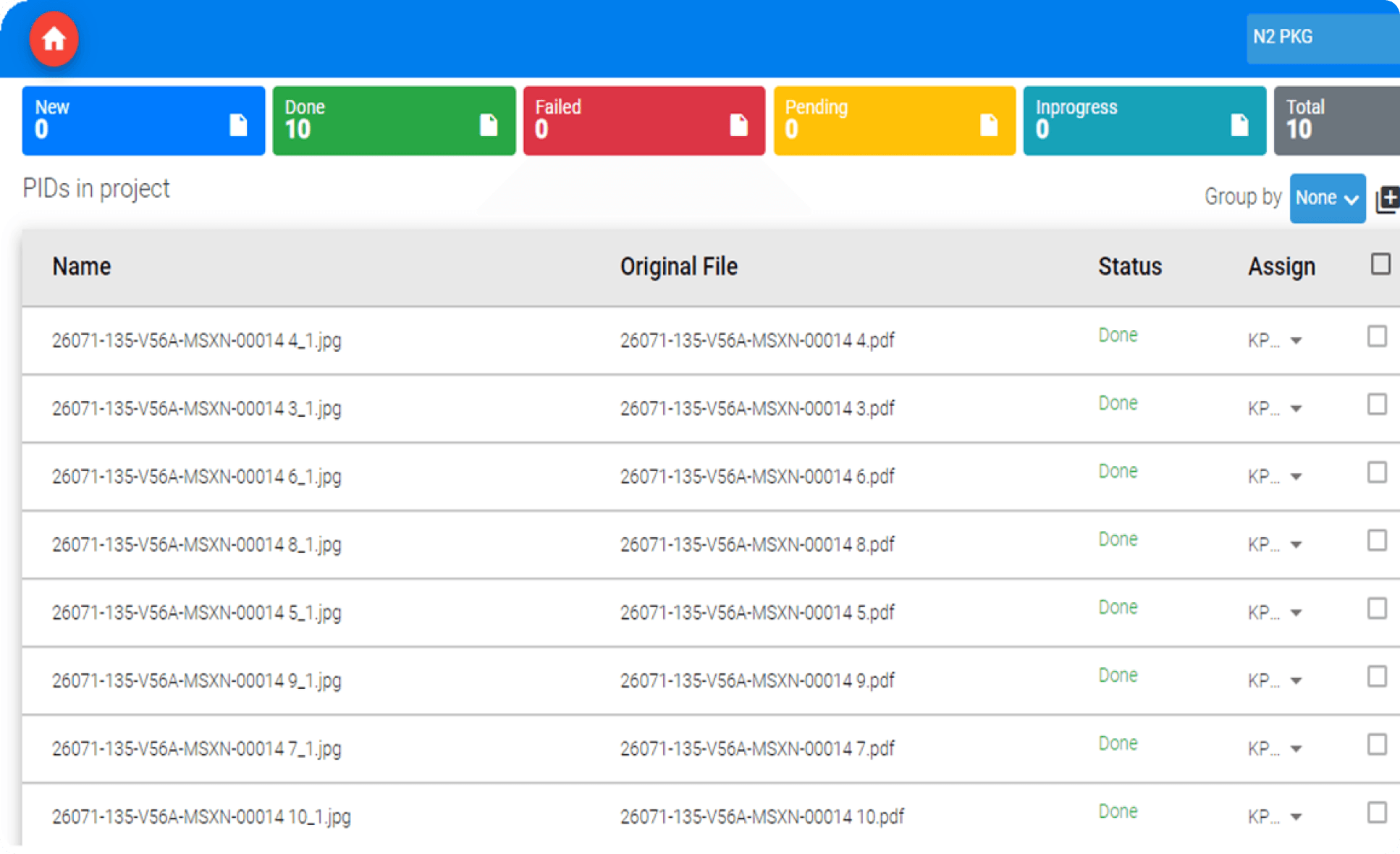Click the document icon on Inprogress card
The image size is (1400, 854).
click(1239, 125)
